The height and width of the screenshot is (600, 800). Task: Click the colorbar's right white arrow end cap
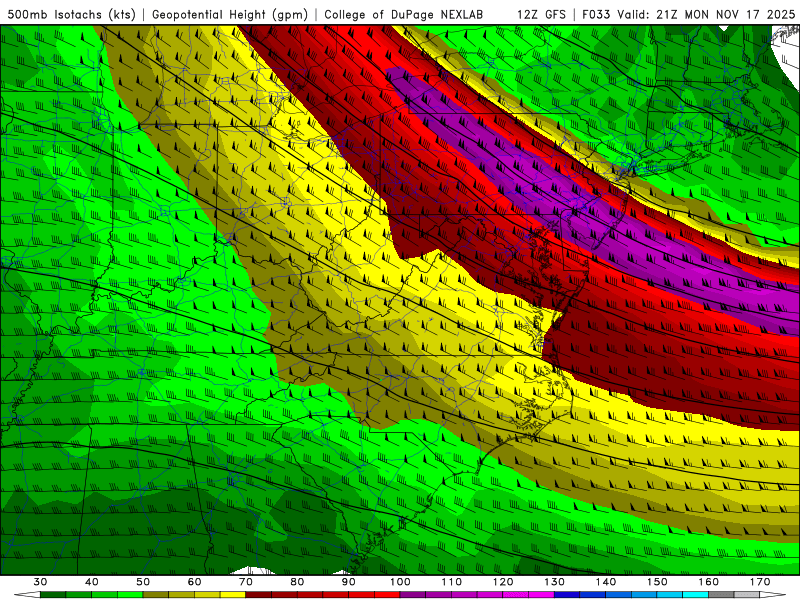(772, 595)
